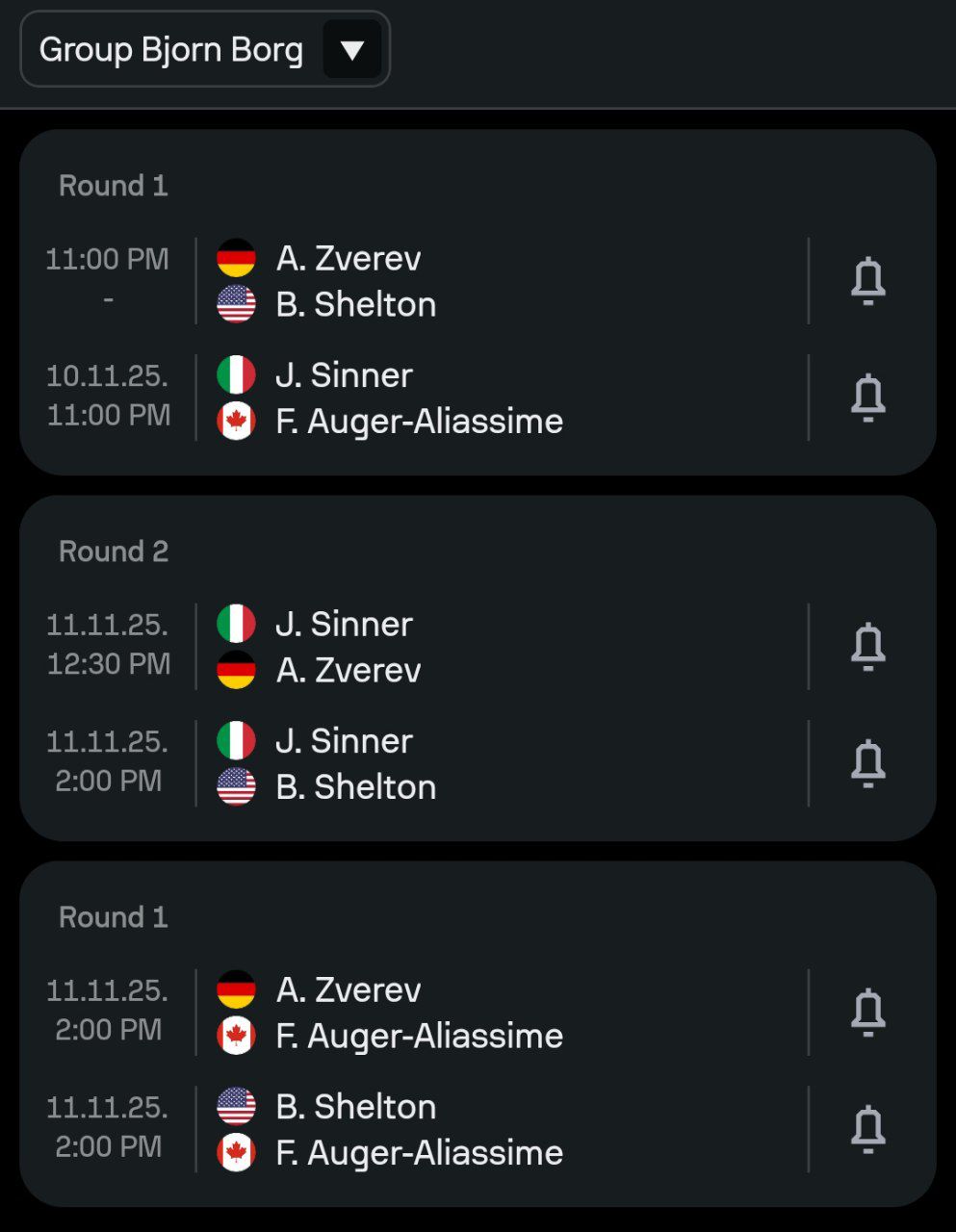Open Sinner vs Shelton 2:00 PM match row
Screen dimensions: 956x1232
click(x=478, y=763)
